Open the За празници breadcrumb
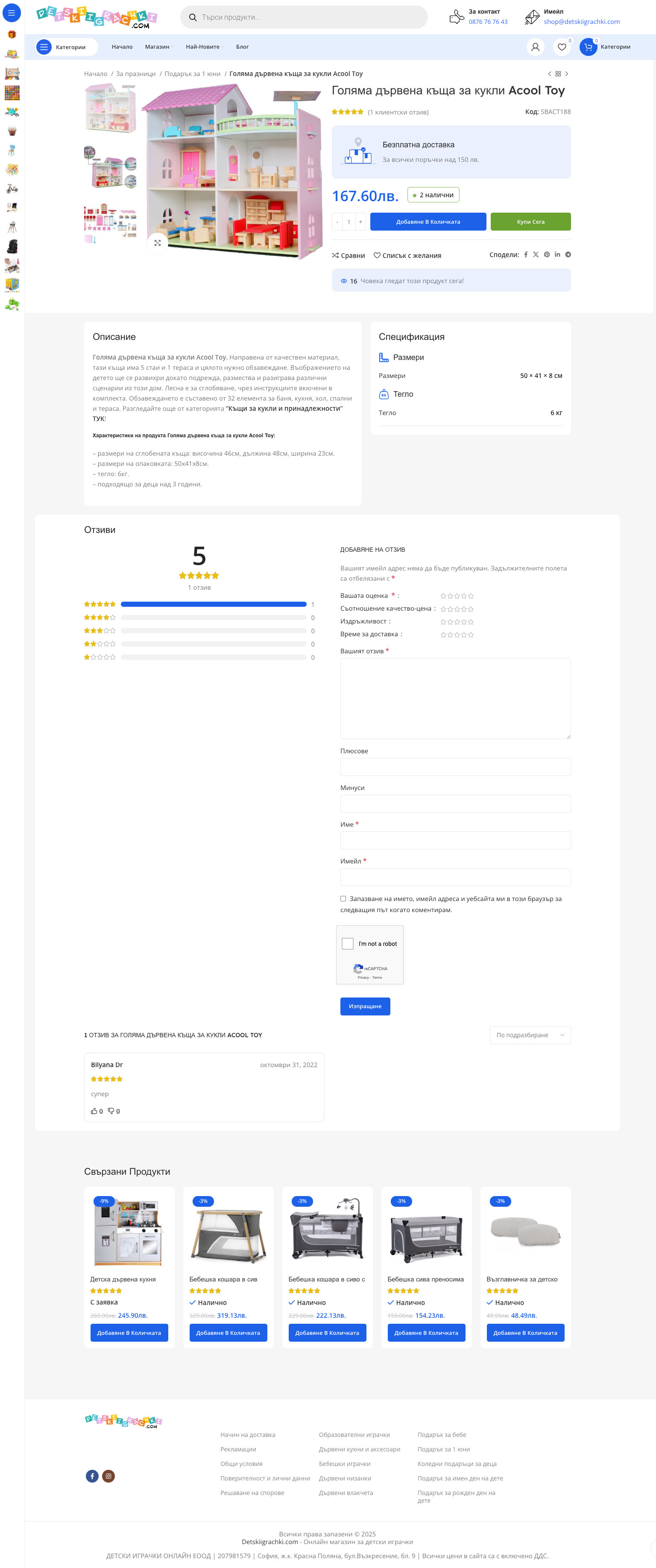656x1568 pixels. [x=136, y=73]
